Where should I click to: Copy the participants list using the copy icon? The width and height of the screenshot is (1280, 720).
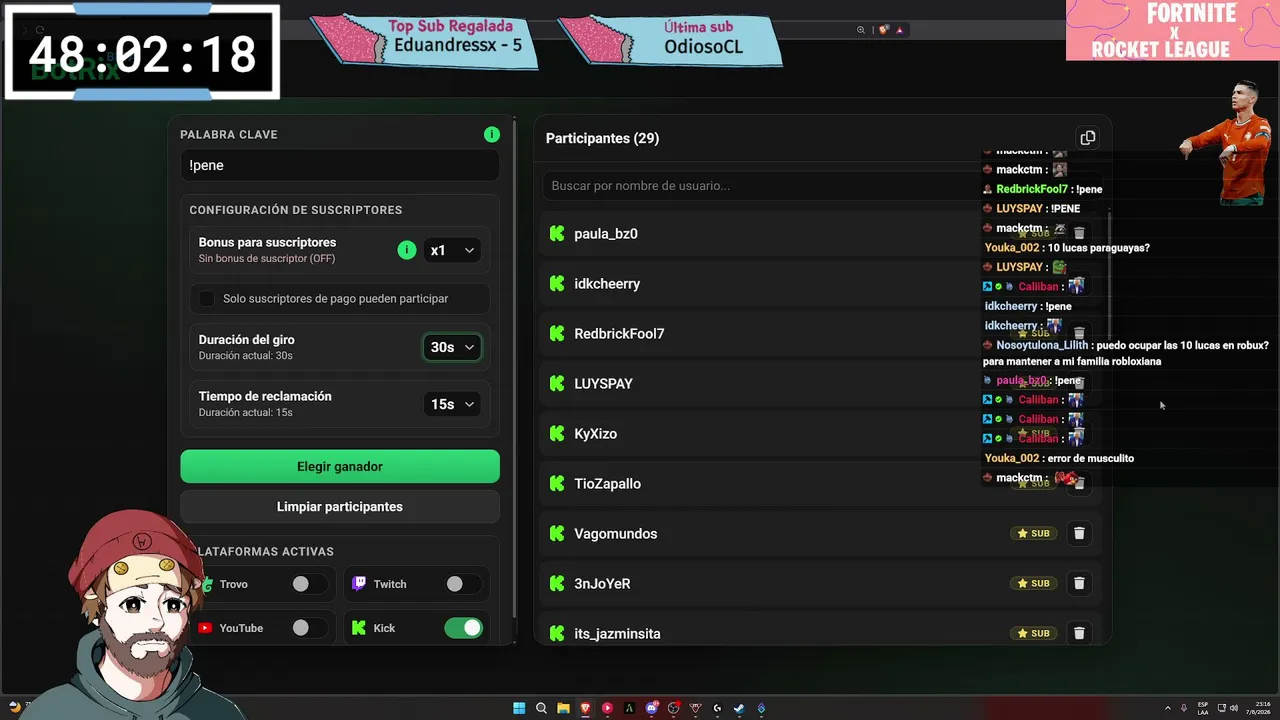coord(1087,138)
